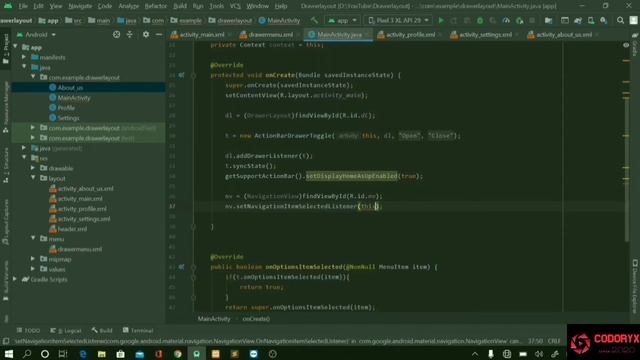
Task: Click the green Debug app bug icon
Action: 480,20
